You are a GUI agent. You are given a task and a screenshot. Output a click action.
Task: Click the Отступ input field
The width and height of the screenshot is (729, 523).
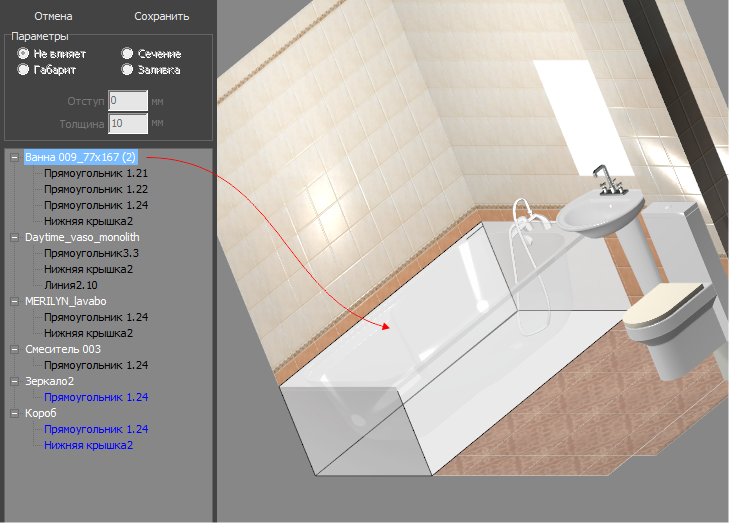[x=128, y=101]
